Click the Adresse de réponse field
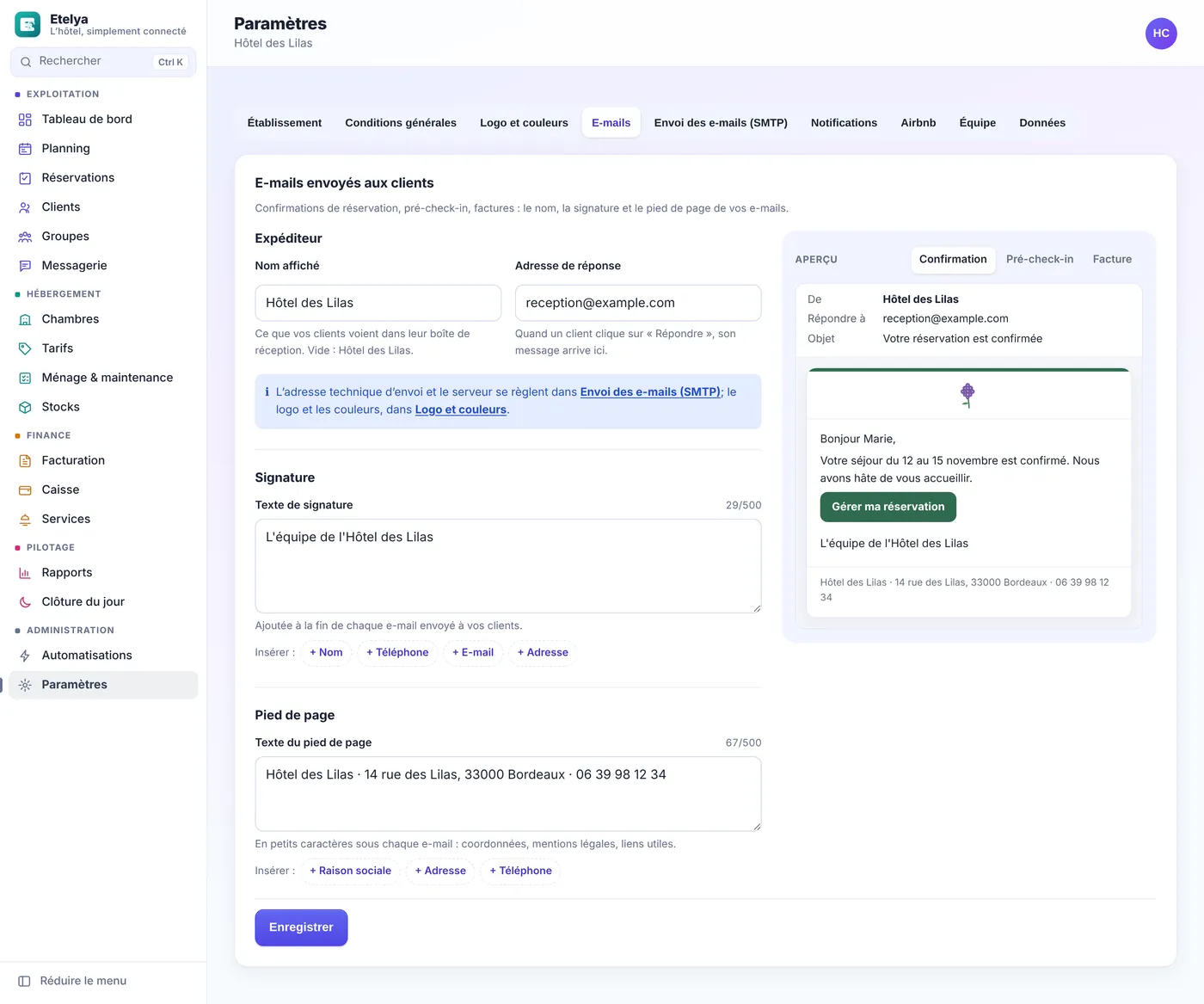Image resolution: width=1204 pixels, height=1004 pixels. 638,303
